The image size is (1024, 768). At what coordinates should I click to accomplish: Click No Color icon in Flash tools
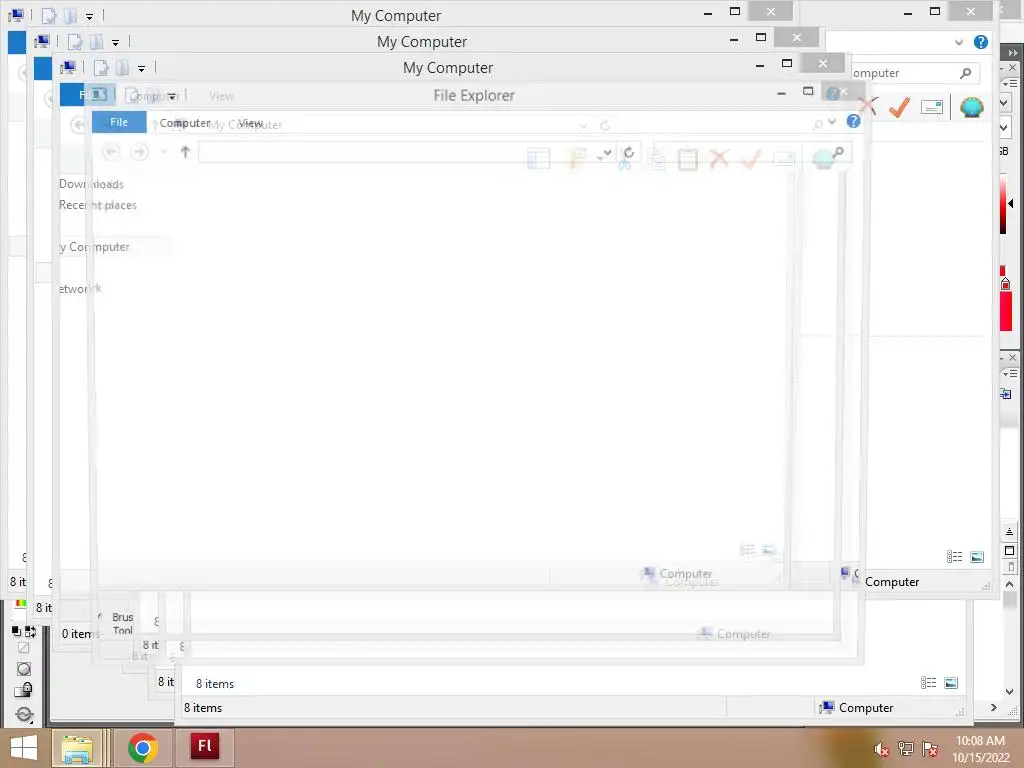[24, 648]
